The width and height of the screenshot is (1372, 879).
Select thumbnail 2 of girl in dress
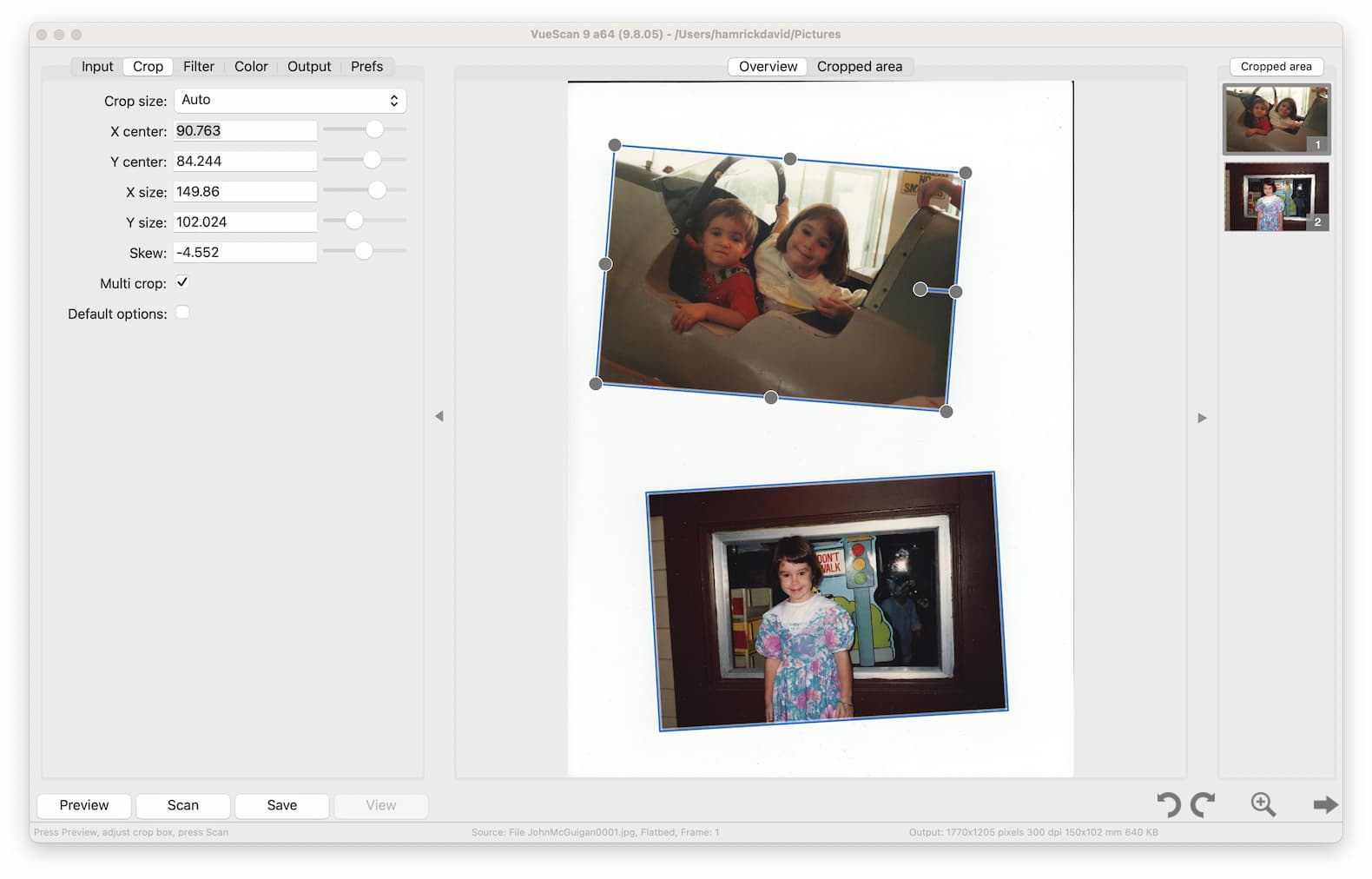click(x=1276, y=196)
